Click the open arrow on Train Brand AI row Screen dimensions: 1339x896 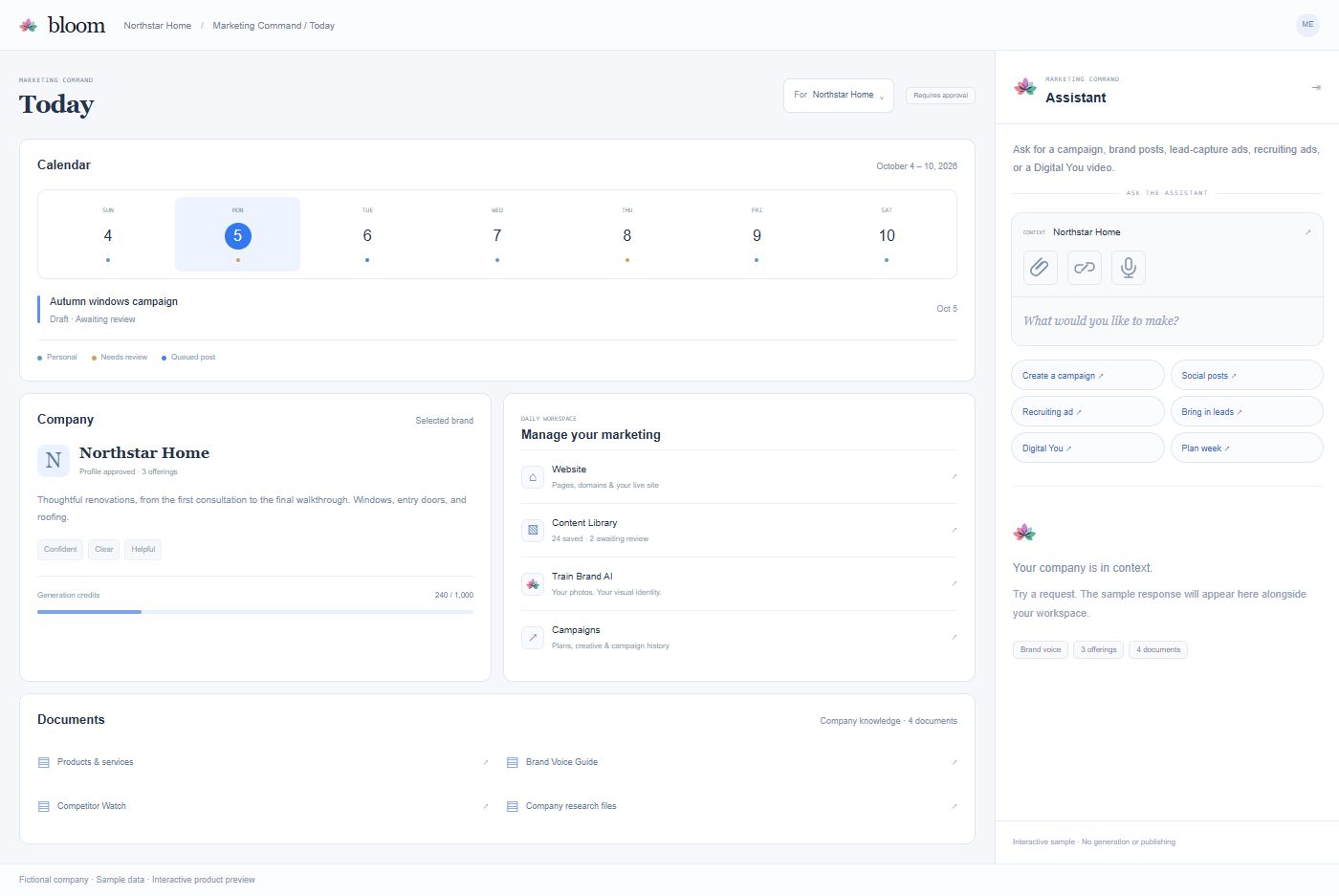954,583
